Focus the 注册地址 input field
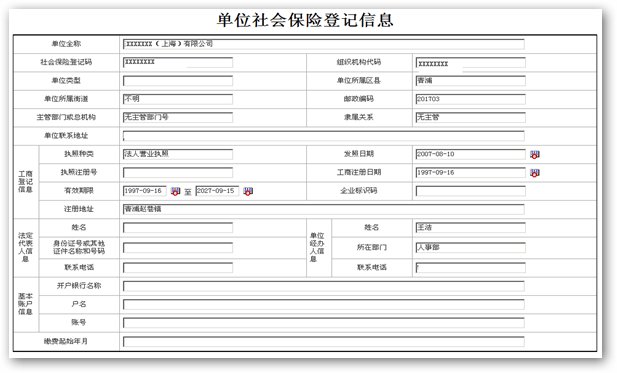 pos(323,209)
